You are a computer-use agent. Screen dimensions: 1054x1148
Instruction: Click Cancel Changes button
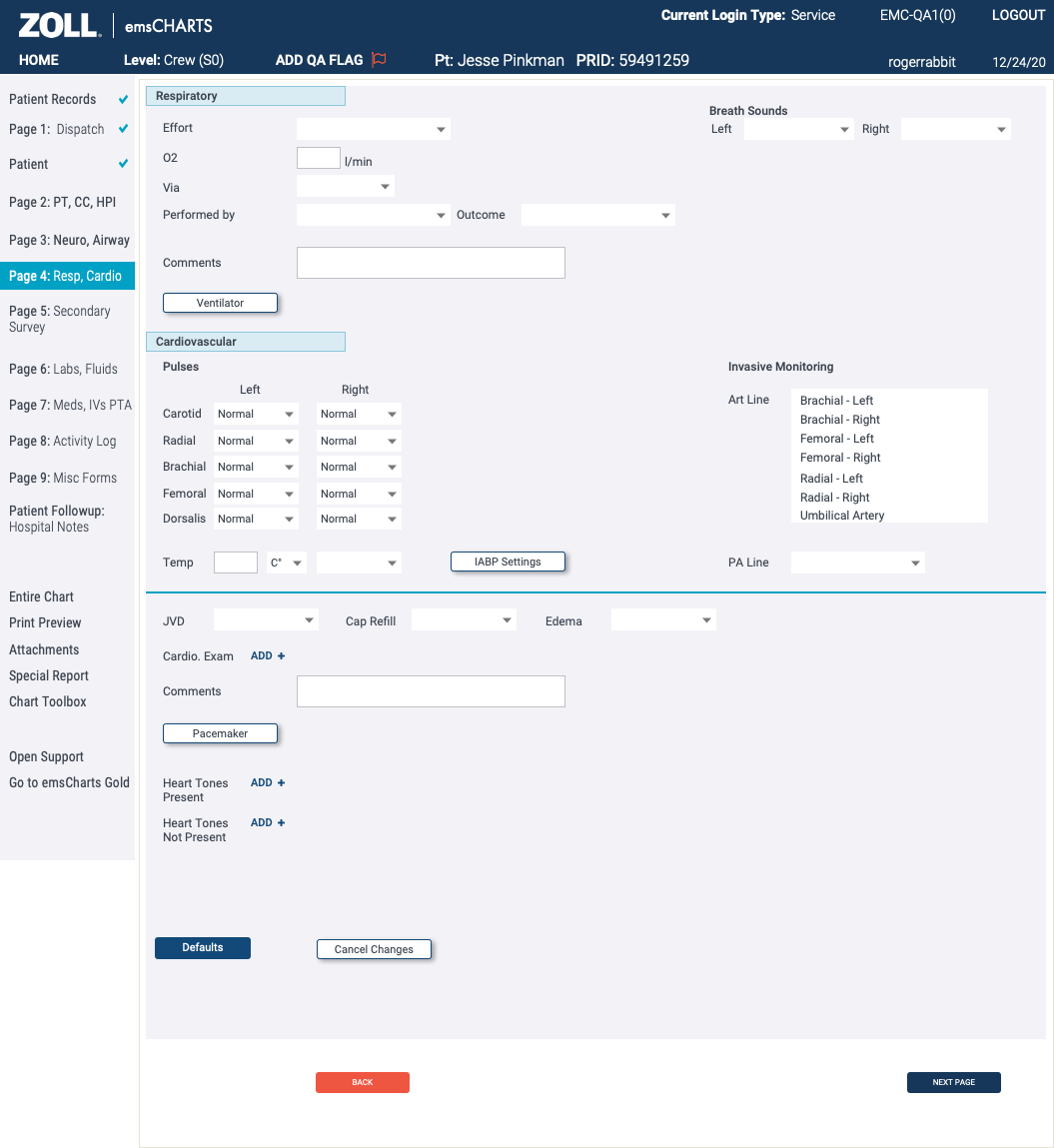[x=374, y=949]
